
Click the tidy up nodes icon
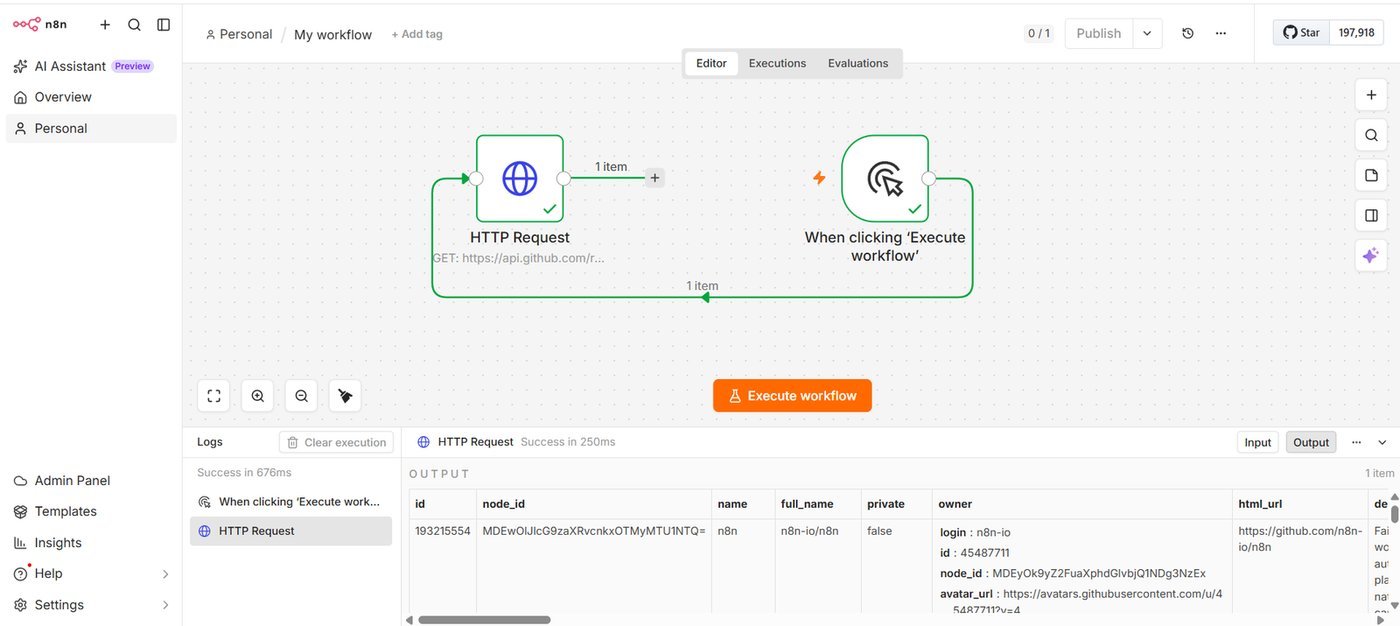pyautogui.click(x=345, y=396)
